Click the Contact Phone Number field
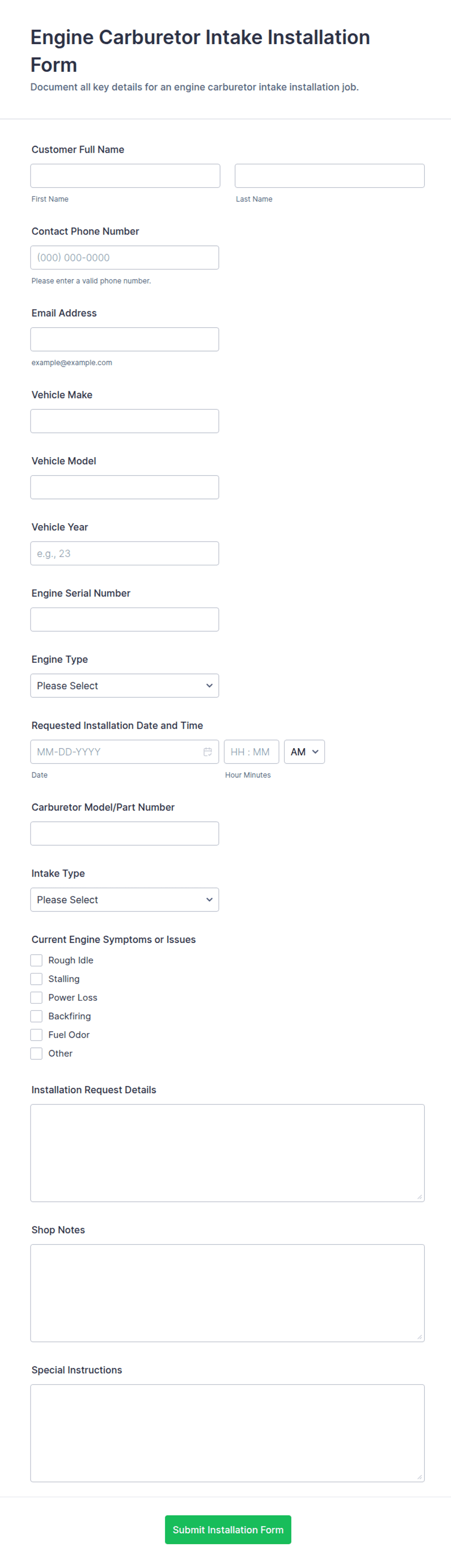The width and height of the screenshot is (451, 1568). click(x=125, y=257)
